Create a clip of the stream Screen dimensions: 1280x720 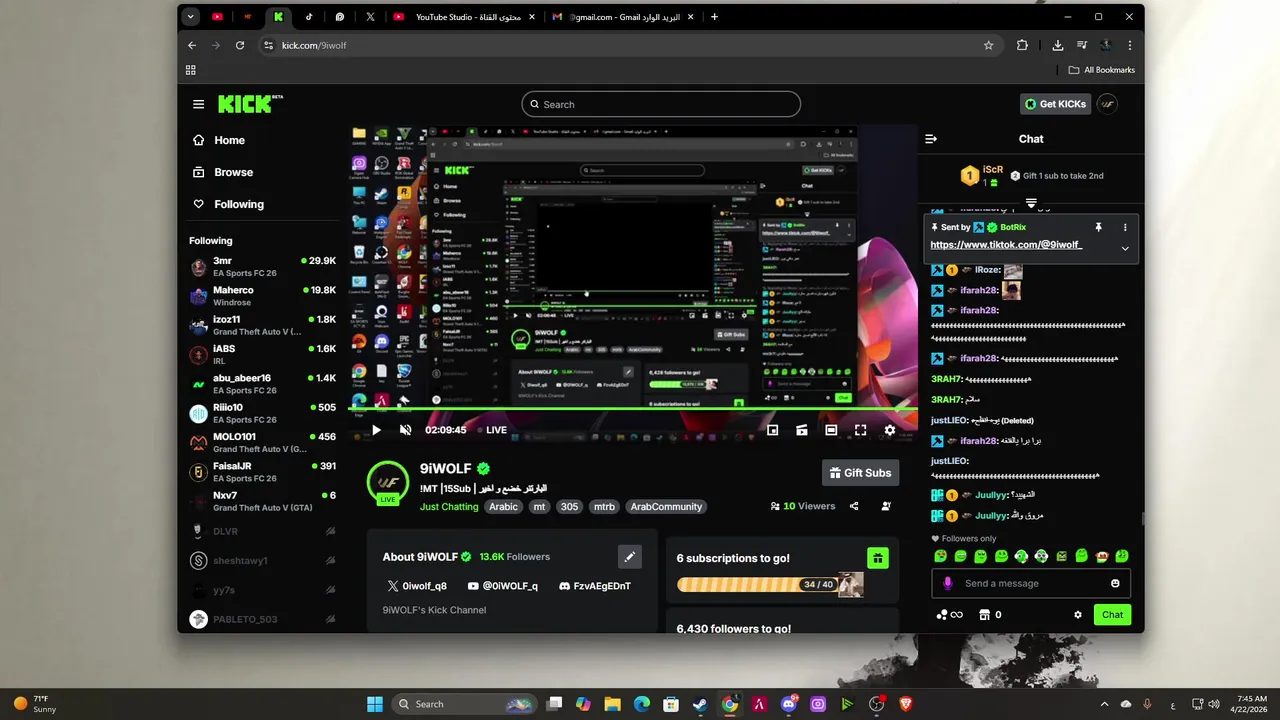801,430
